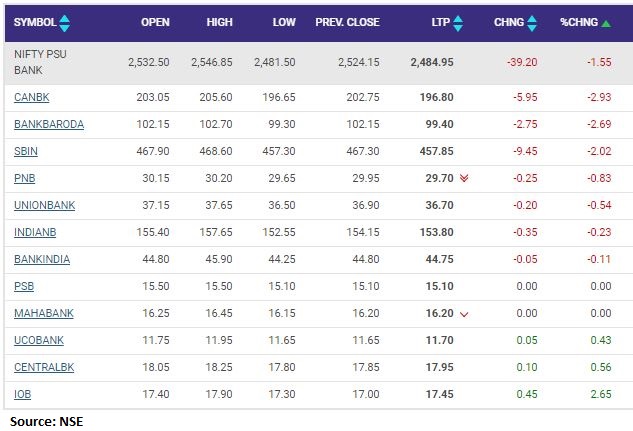The image size is (633, 431).
Task: Click the CHNG column header
Action: click(509, 22)
